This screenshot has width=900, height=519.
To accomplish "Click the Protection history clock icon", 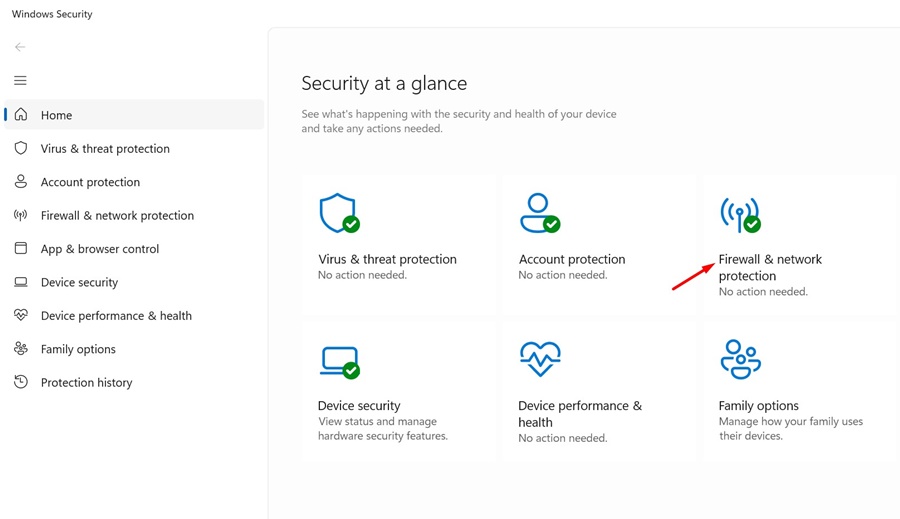I will coord(20,382).
